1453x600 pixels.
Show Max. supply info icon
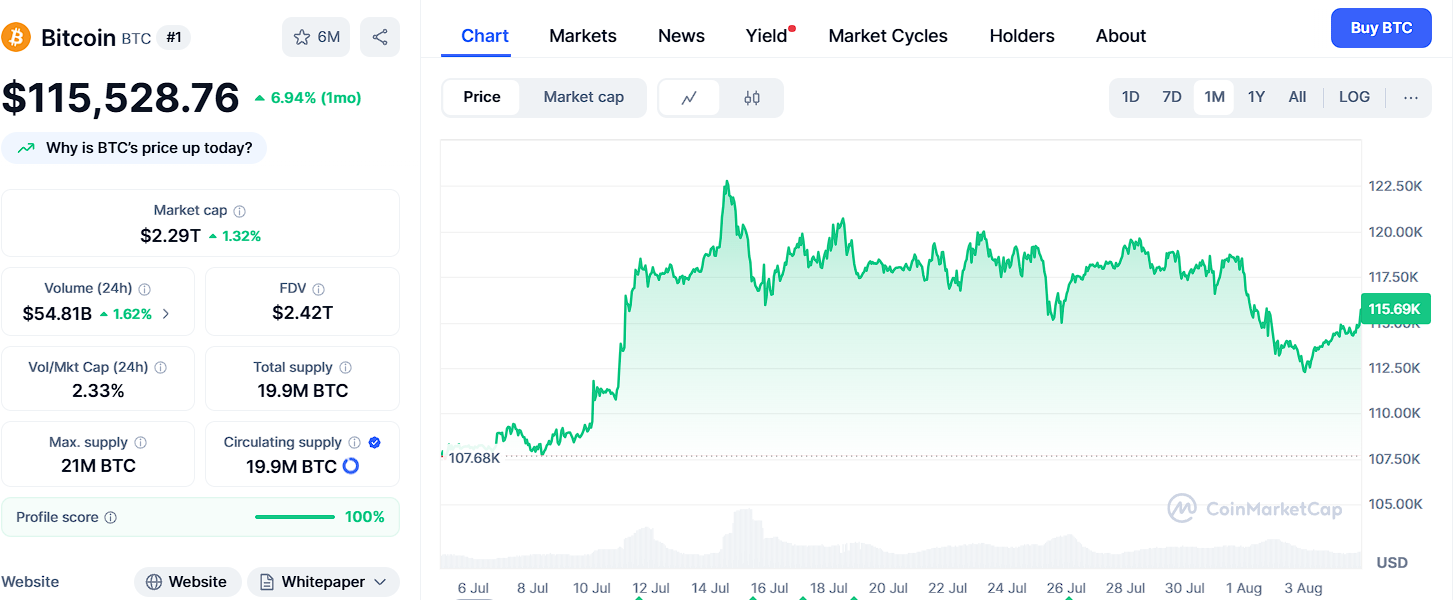click(140, 443)
